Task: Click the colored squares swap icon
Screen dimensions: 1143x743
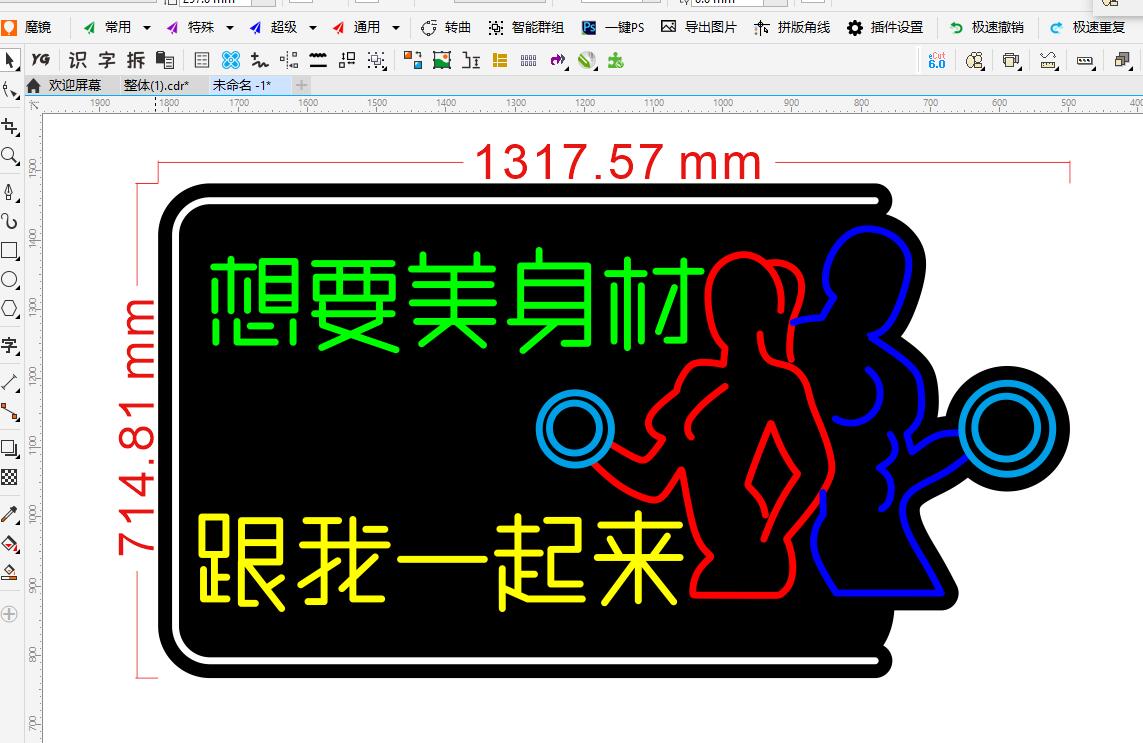Action: click(413, 60)
